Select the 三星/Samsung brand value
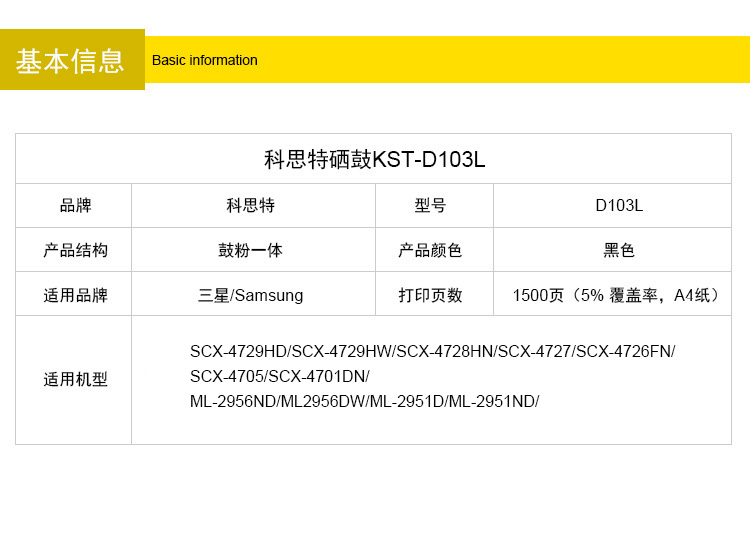Image resolution: width=750 pixels, height=533 pixels. [x=251, y=295]
